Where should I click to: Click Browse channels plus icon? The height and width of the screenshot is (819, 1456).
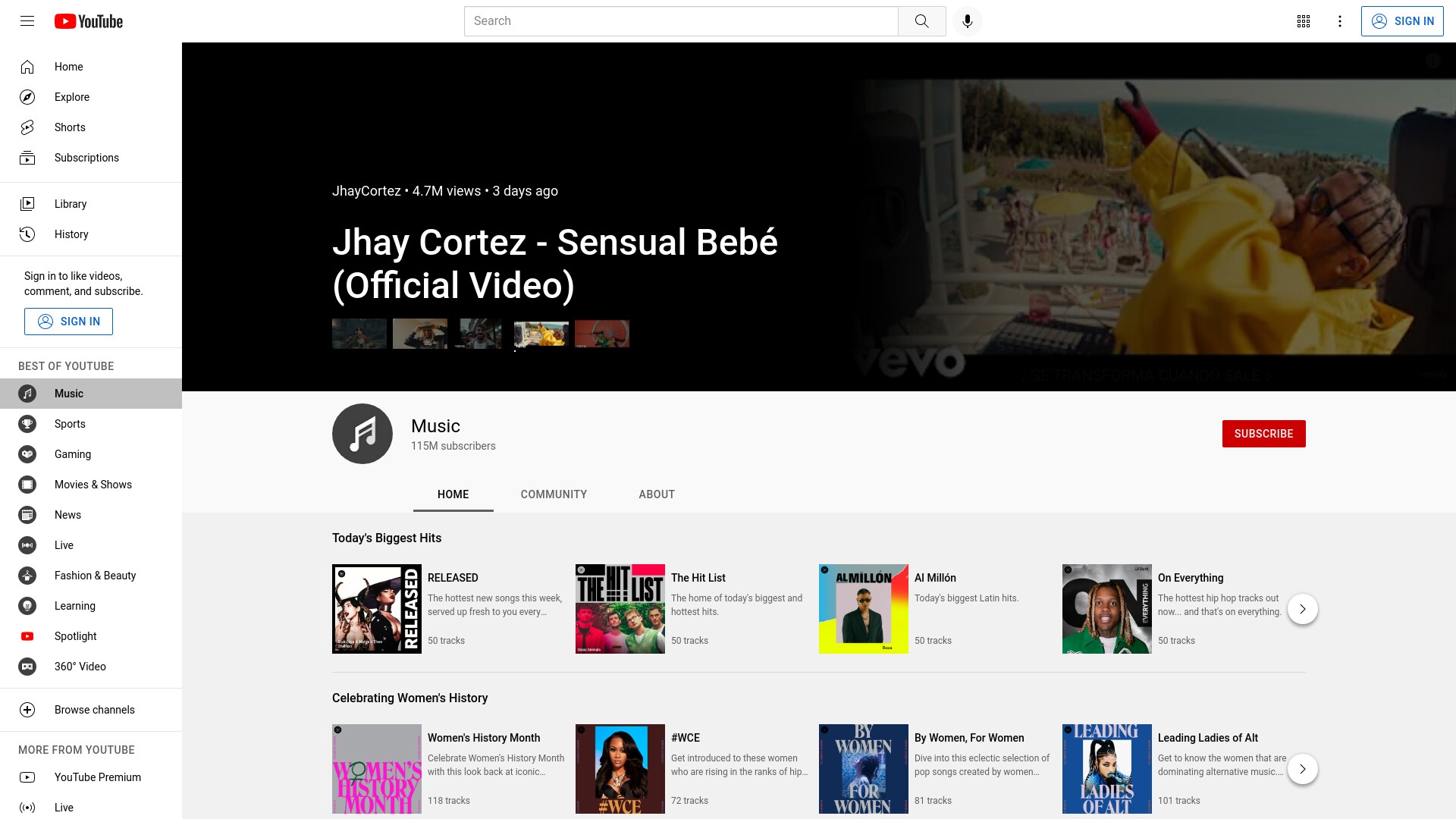(27, 710)
